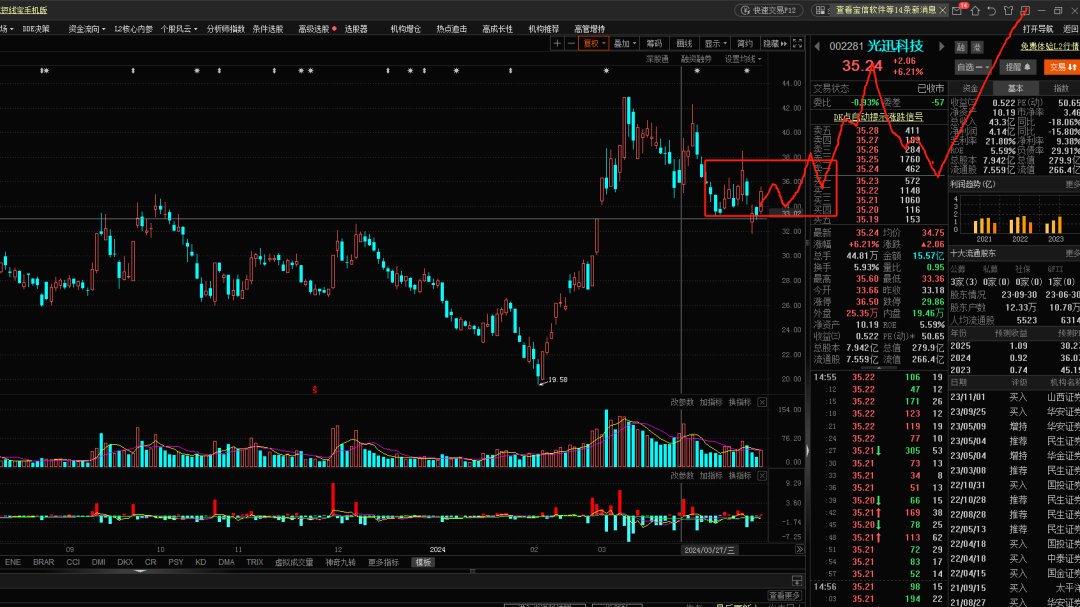Click the 免费体验L2行情 link
Image resolution: width=1080 pixels, height=607 pixels.
tap(1049, 46)
